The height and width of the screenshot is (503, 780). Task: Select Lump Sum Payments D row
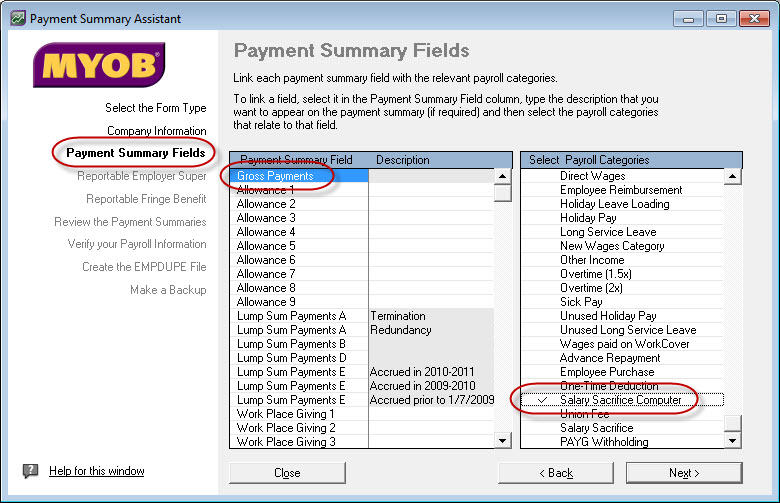coord(291,358)
